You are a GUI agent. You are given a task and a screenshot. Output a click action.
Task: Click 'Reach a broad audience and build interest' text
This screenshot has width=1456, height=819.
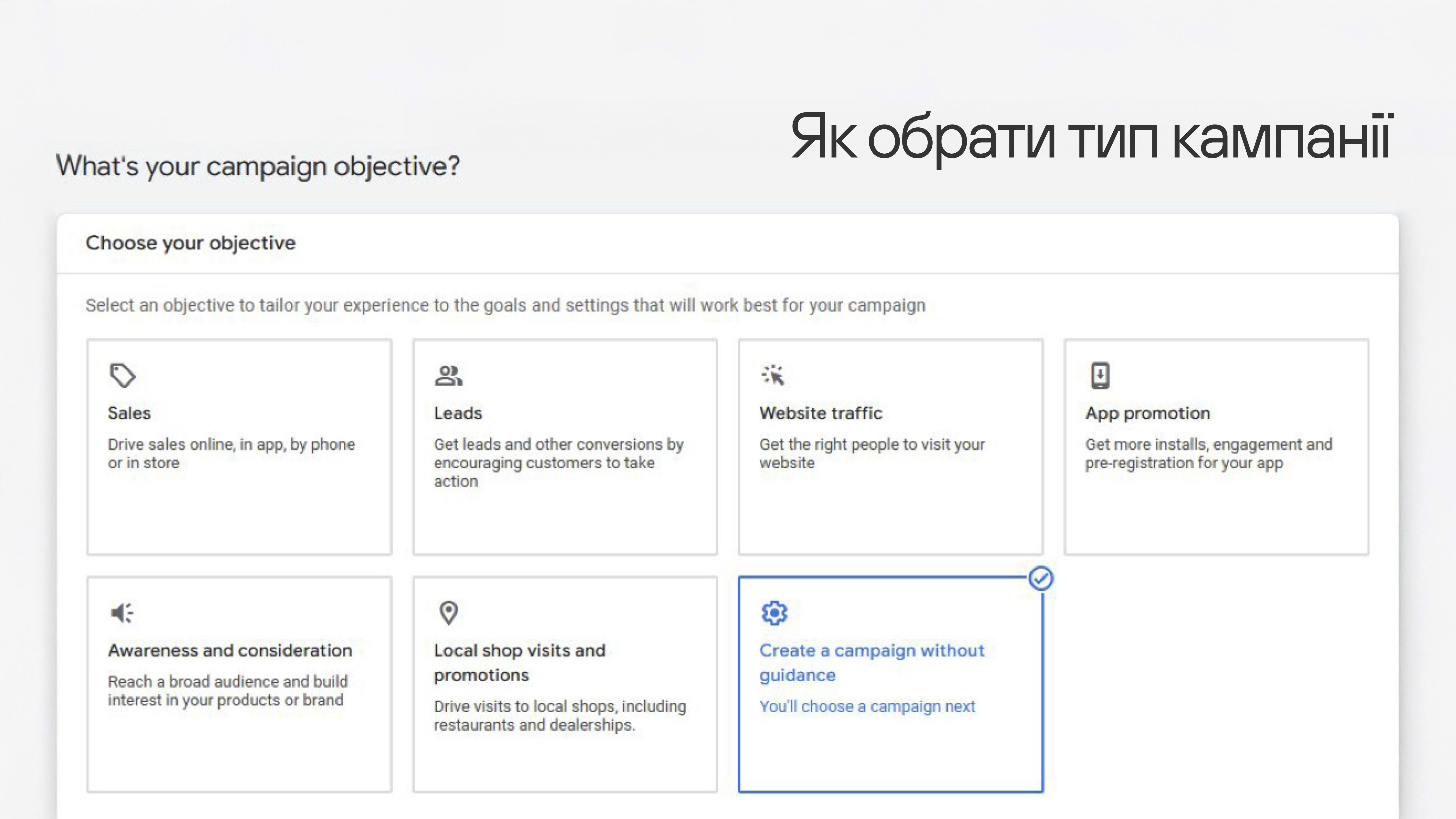point(228,691)
